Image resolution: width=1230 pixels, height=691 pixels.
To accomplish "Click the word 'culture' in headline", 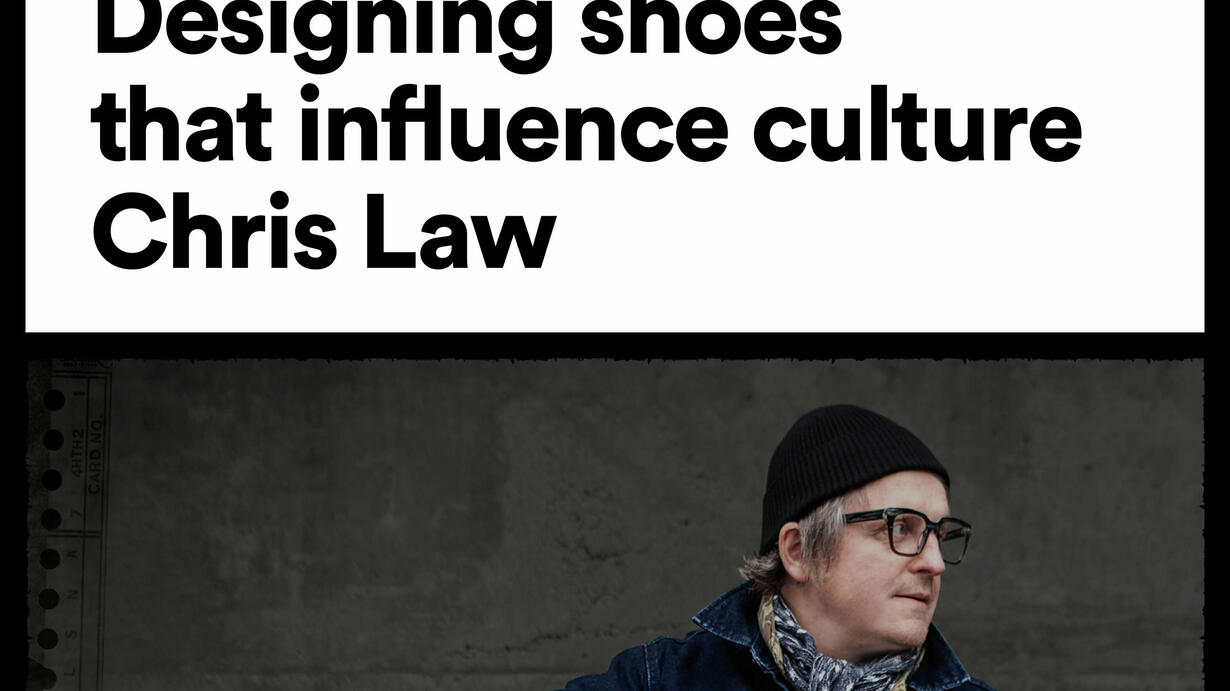I will [x=918, y=128].
